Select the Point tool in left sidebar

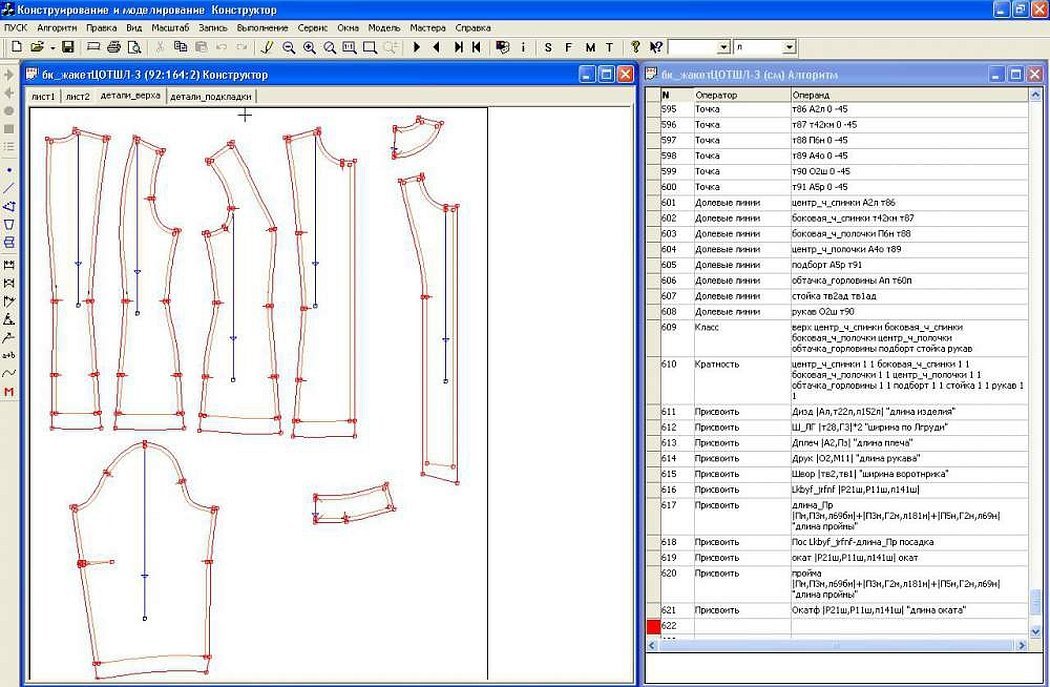point(9,170)
